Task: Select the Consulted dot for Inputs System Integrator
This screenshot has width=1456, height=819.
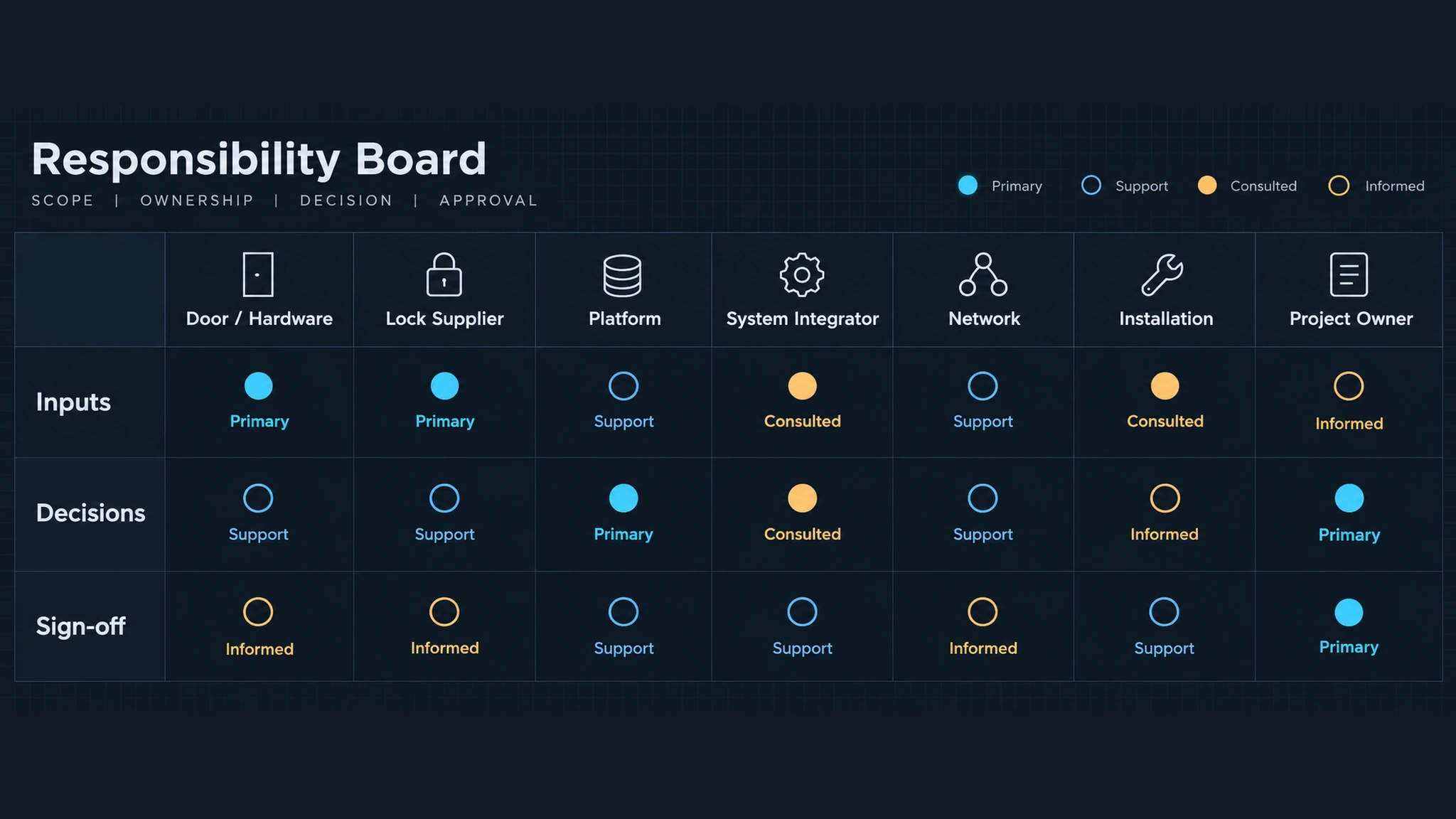Action: (803, 386)
